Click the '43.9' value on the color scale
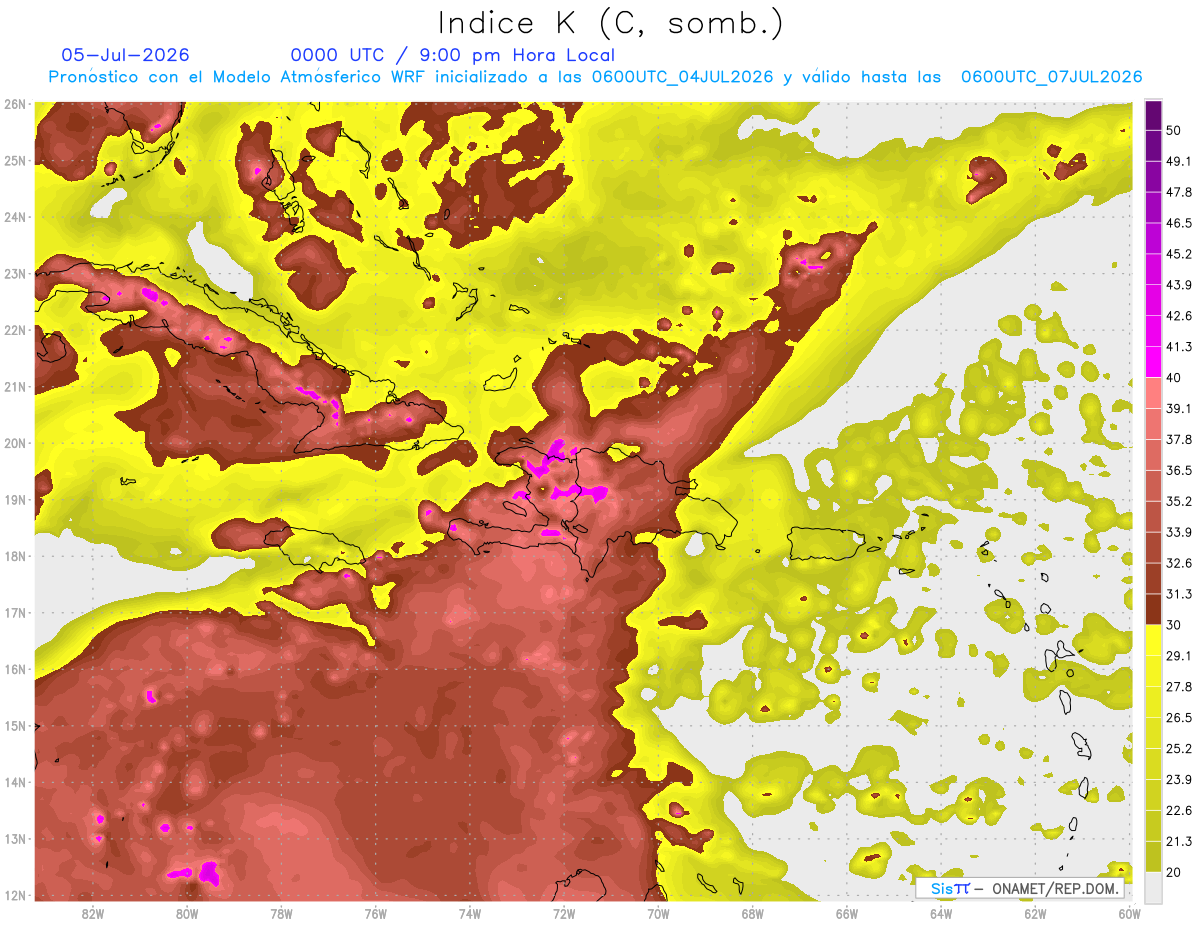Image resolution: width=1200 pixels, height=927 pixels. [x=1178, y=285]
